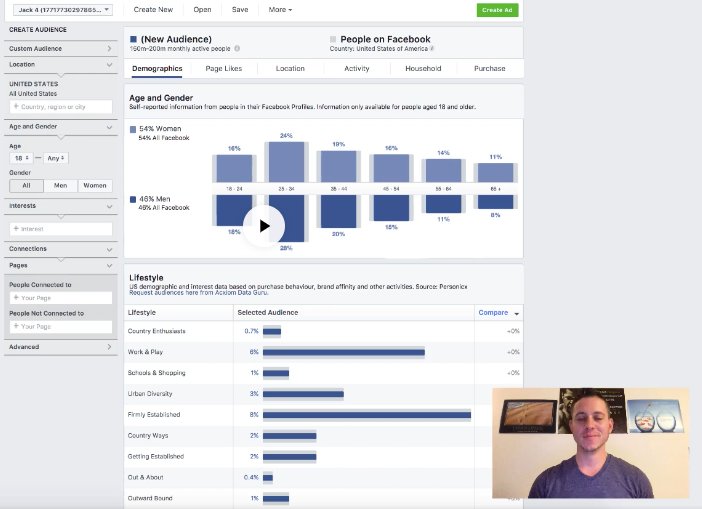Click Country Ways lifestyle row label
Viewport: 702px width, 509px height.
click(x=148, y=436)
